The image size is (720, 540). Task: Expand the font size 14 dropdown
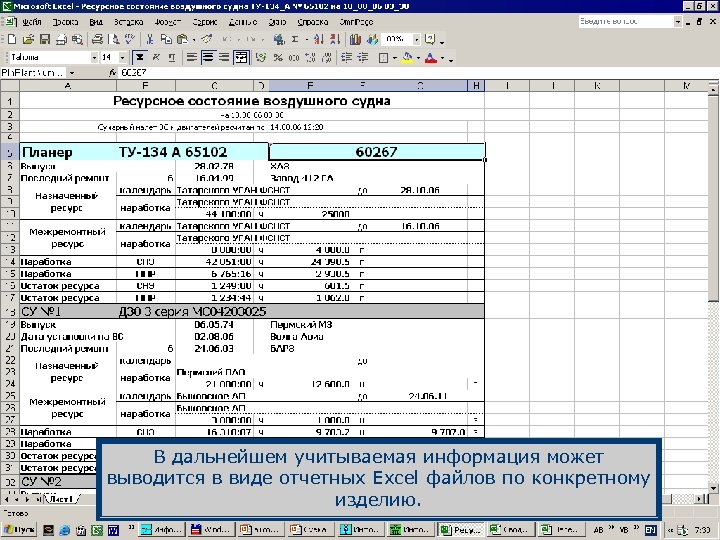[x=122, y=58]
